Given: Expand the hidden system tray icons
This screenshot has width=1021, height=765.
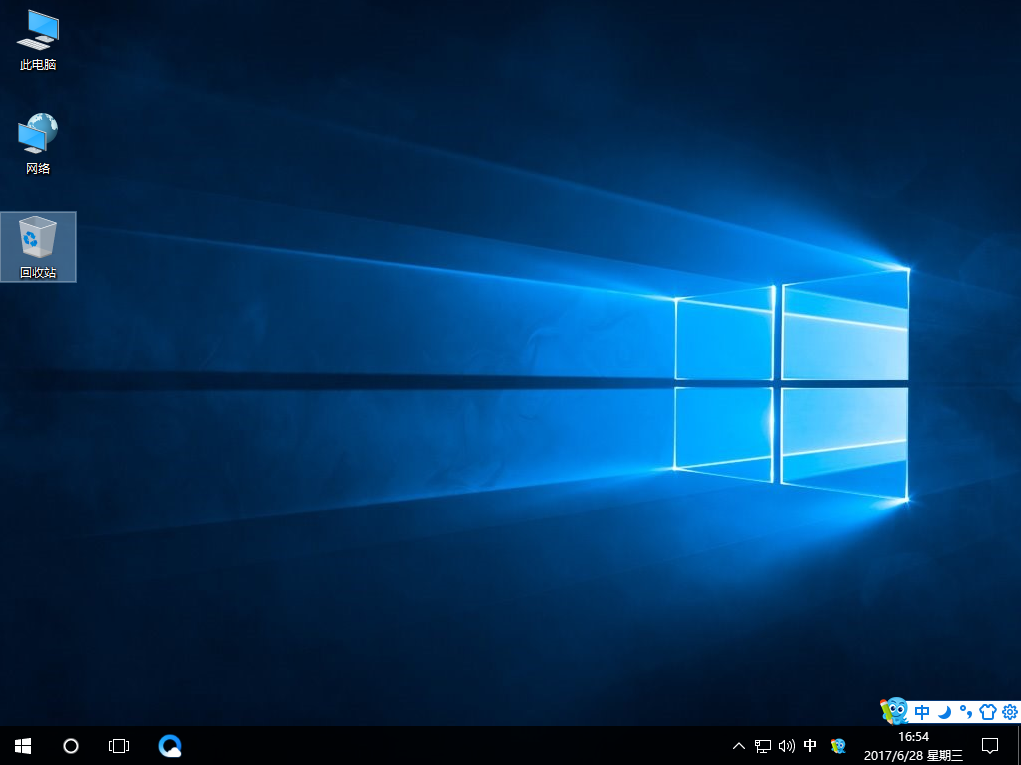Looking at the screenshot, I should click(x=739, y=745).
